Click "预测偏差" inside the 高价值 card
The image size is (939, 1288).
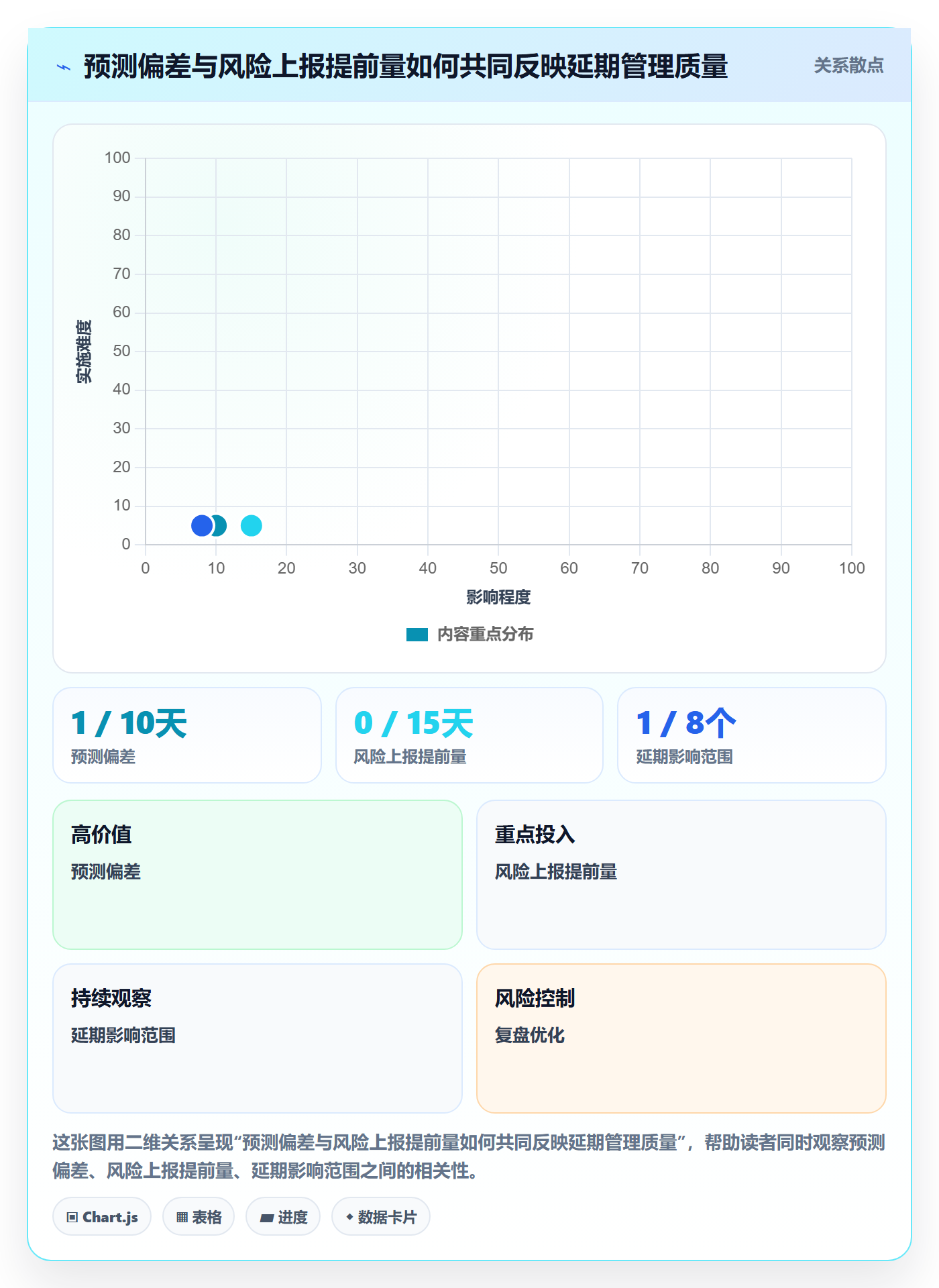coord(106,872)
